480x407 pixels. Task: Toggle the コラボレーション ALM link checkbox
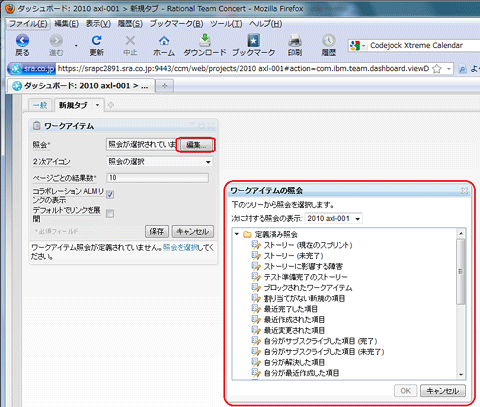point(110,194)
